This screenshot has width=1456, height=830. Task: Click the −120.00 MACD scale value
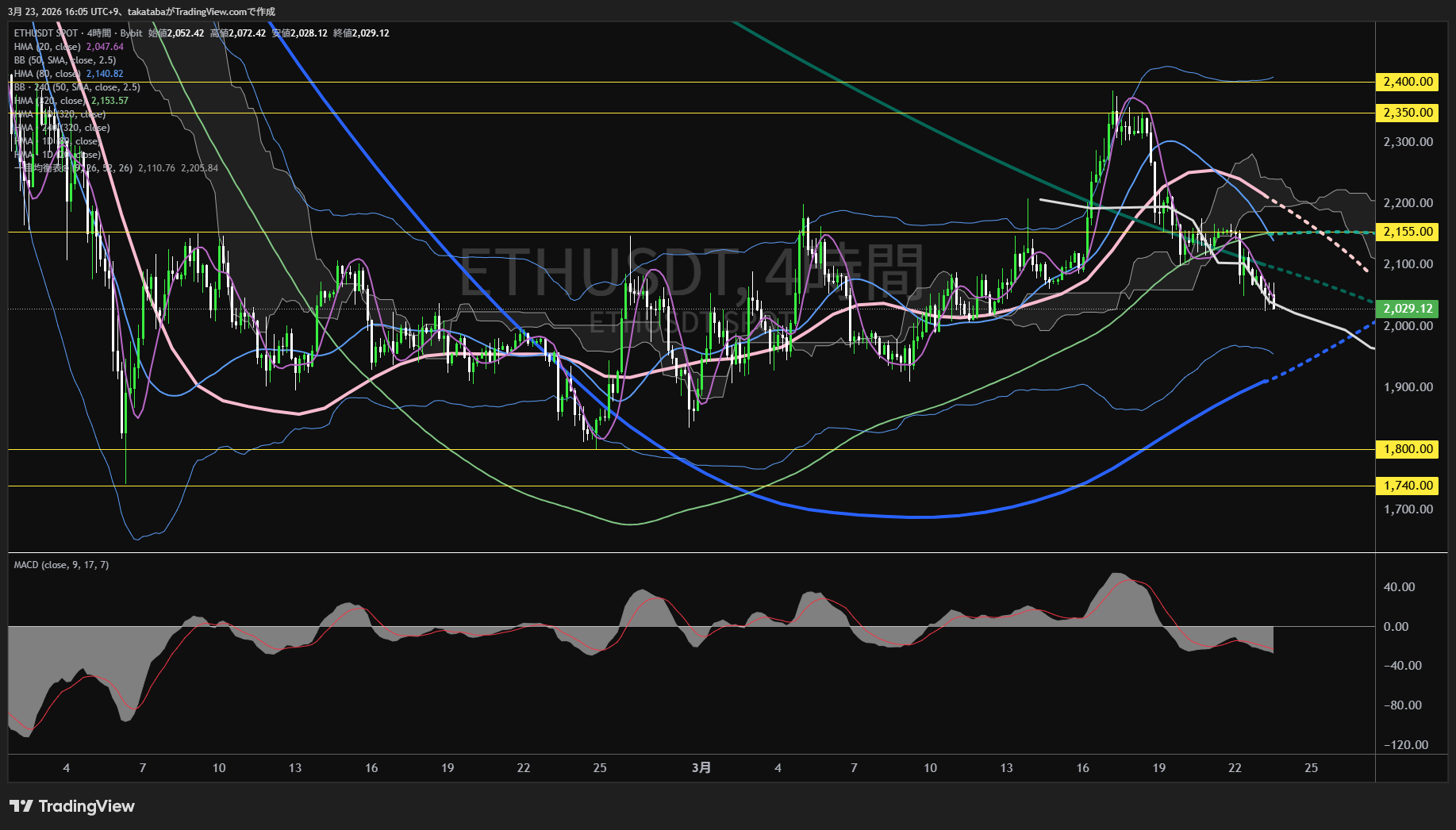(1406, 745)
